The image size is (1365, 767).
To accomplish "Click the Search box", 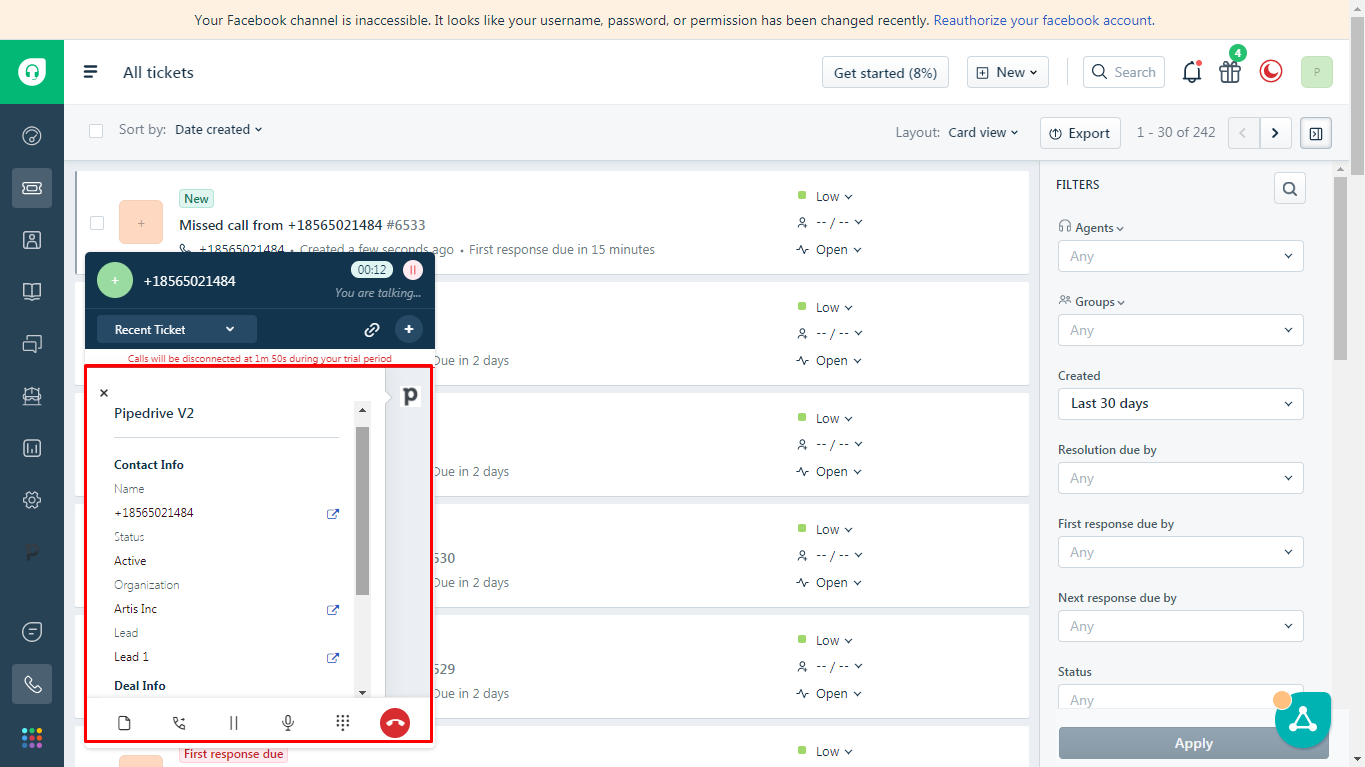I will tap(1124, 72).
